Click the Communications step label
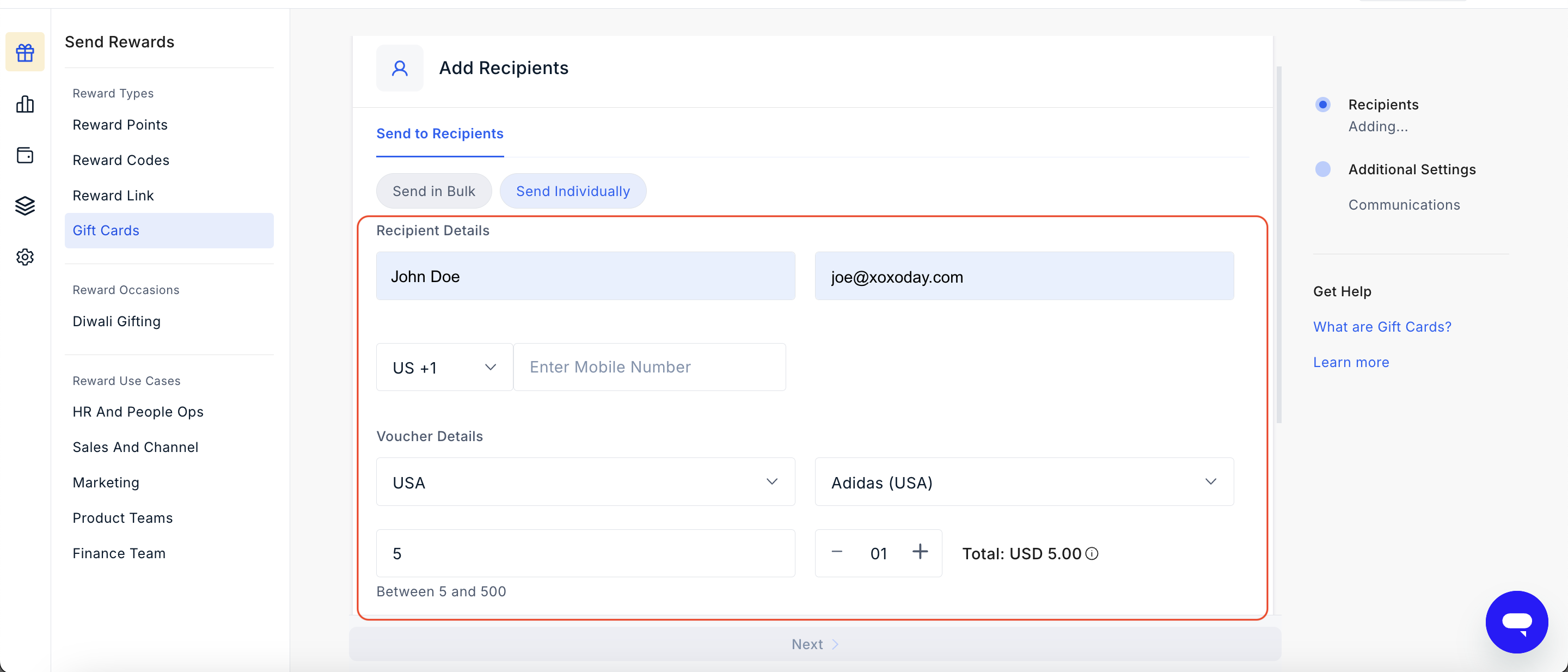 (1404, 205)
